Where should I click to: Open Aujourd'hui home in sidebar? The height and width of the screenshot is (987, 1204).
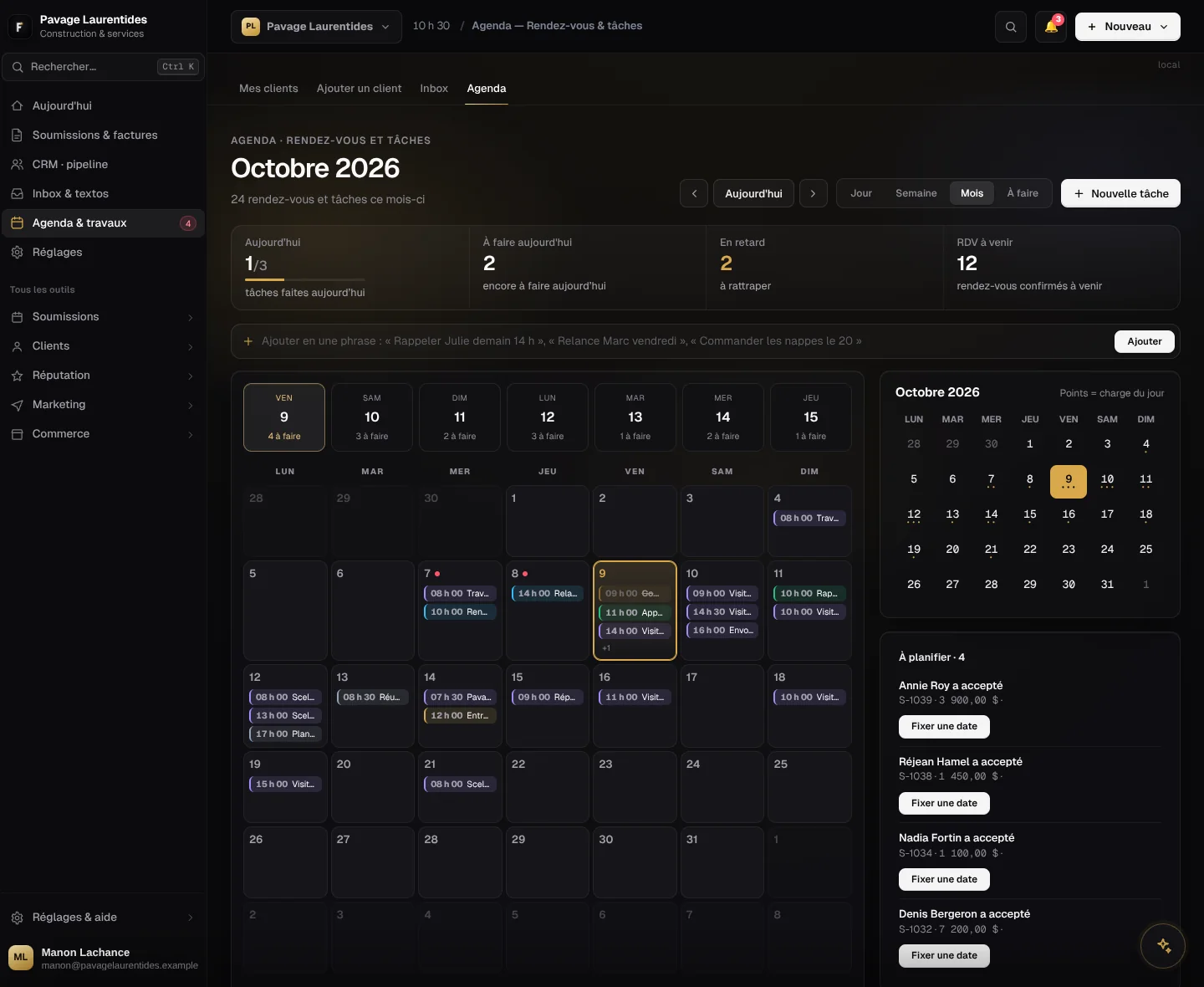[x=103, y=105]
